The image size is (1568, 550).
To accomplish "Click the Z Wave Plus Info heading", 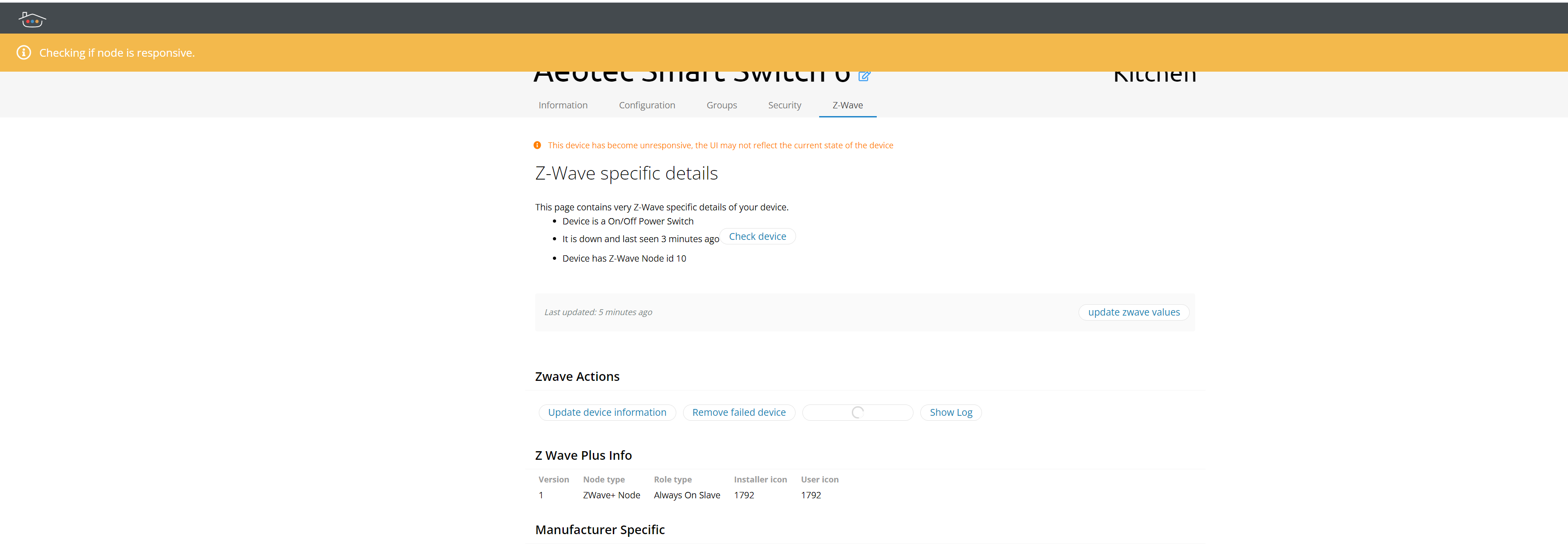I will 583,456.
